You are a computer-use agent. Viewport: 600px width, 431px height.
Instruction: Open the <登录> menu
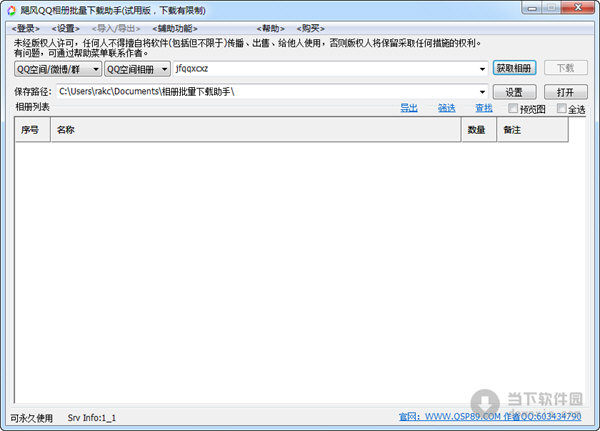(x=26, y=28)
